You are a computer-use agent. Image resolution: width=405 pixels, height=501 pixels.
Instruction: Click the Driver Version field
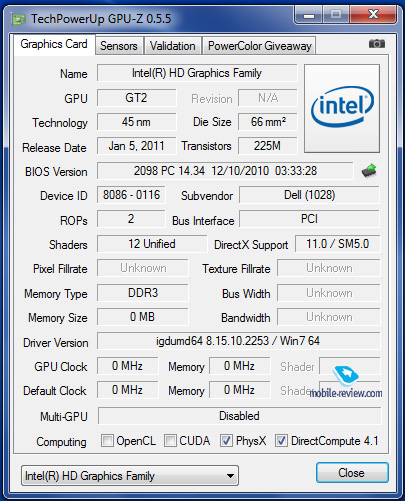[x=238, y=341]
